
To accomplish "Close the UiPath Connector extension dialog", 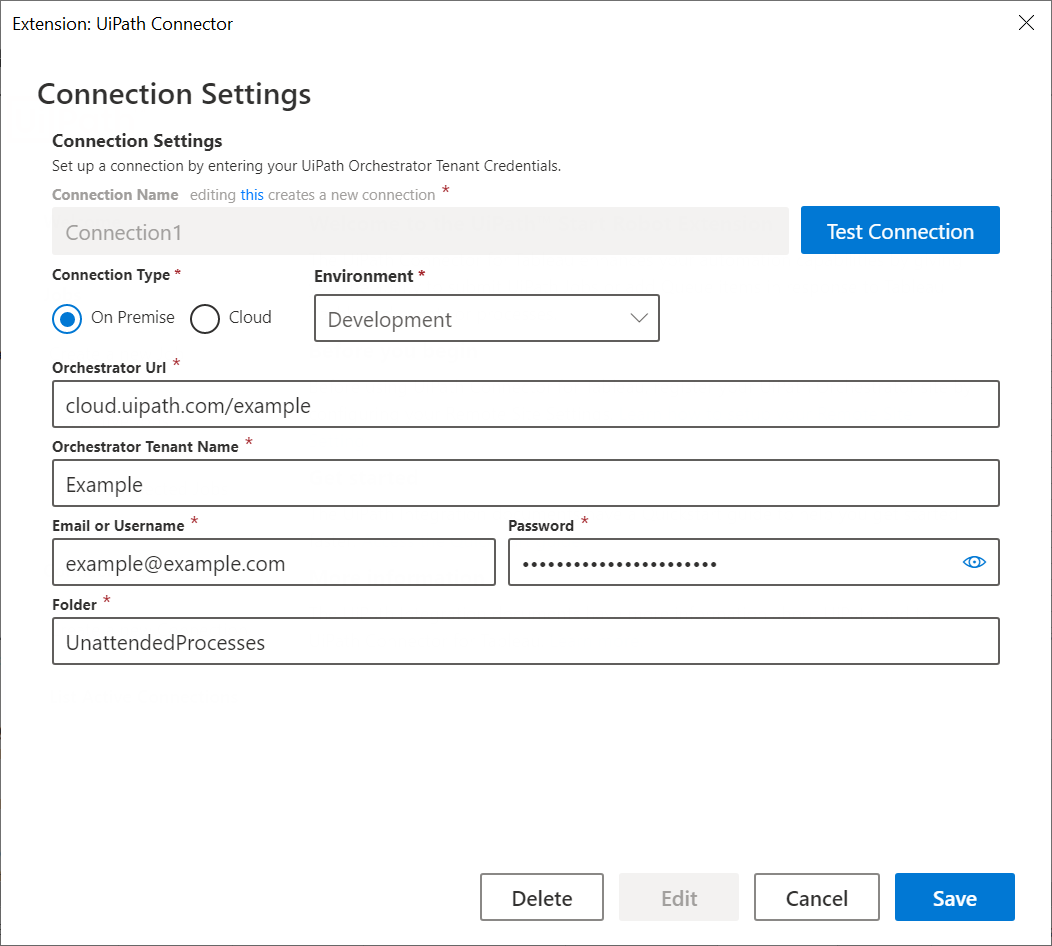I will coord(1026,23).
